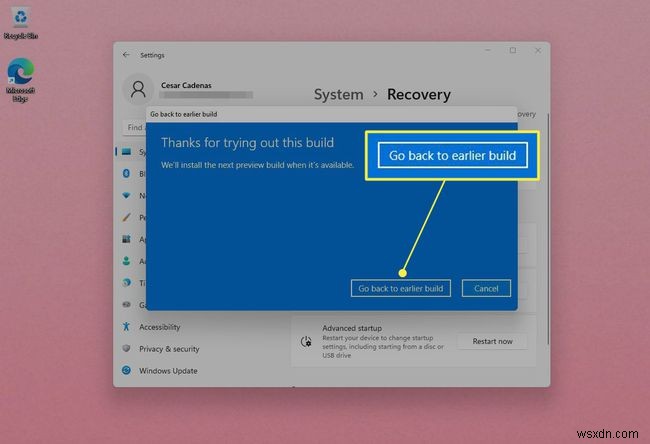
Task: Open Accessibility settings page
Action: pyautogui.click(x=160, y=327)
